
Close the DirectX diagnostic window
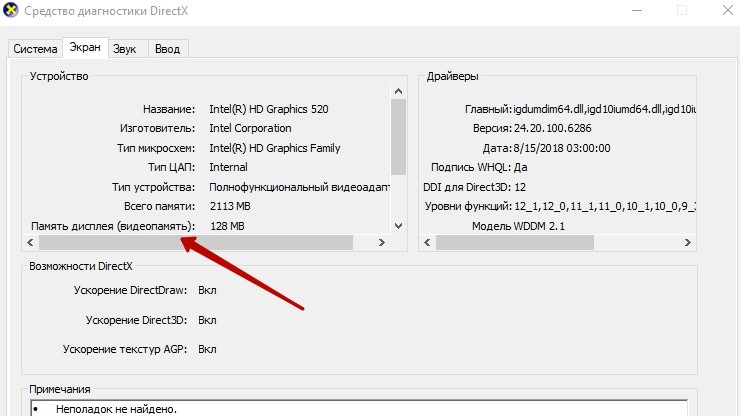coord(728,10)
